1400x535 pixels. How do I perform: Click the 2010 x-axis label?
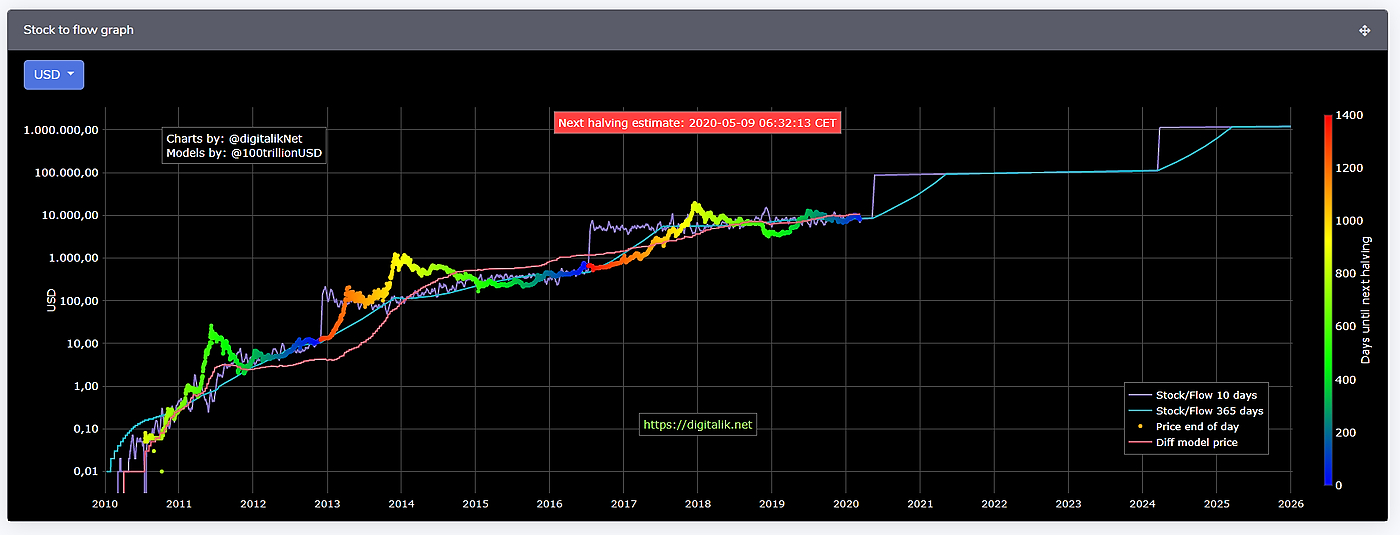pyautogui.click(x=105, y=505)
